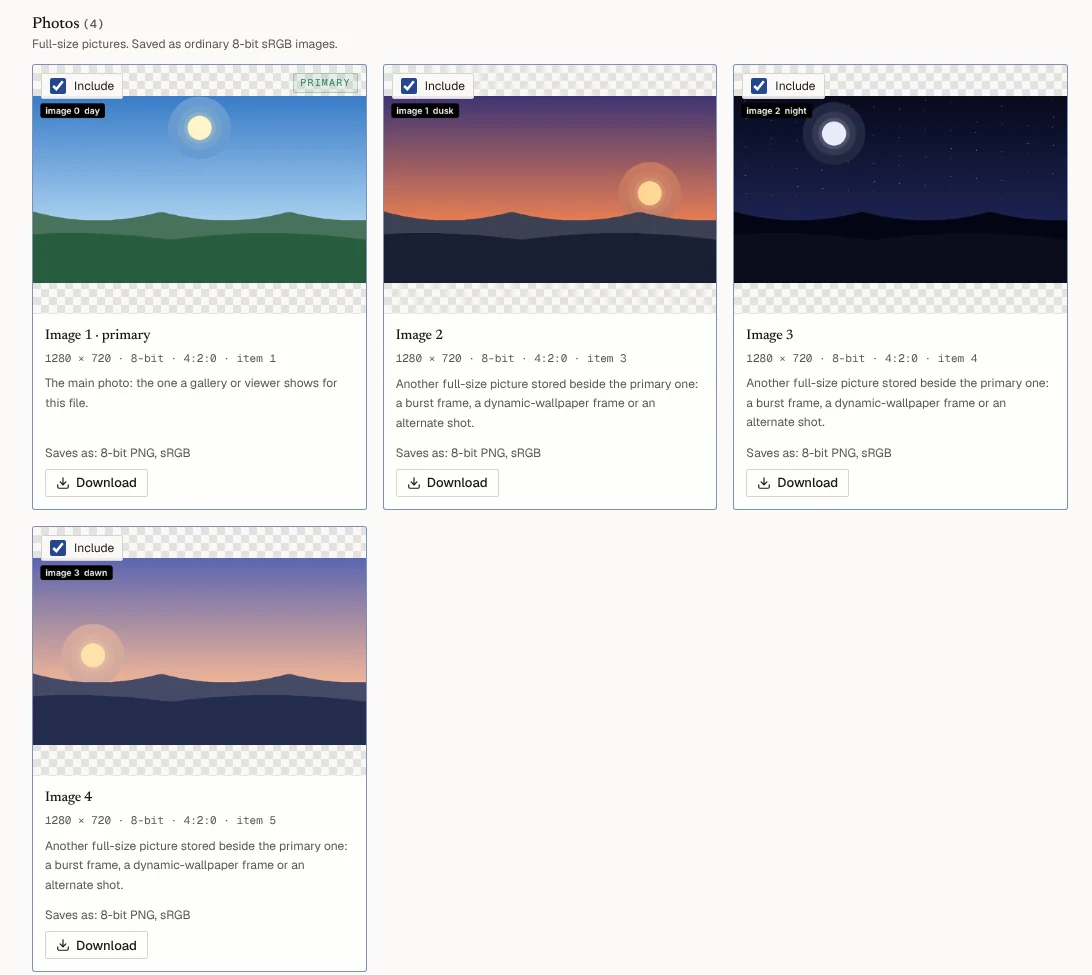Click 'Saves as: 8-bit PNG, sRGB' under Image 2
Image resolution: width=1092 pixels, height=975 pixels.
[468, 453]
